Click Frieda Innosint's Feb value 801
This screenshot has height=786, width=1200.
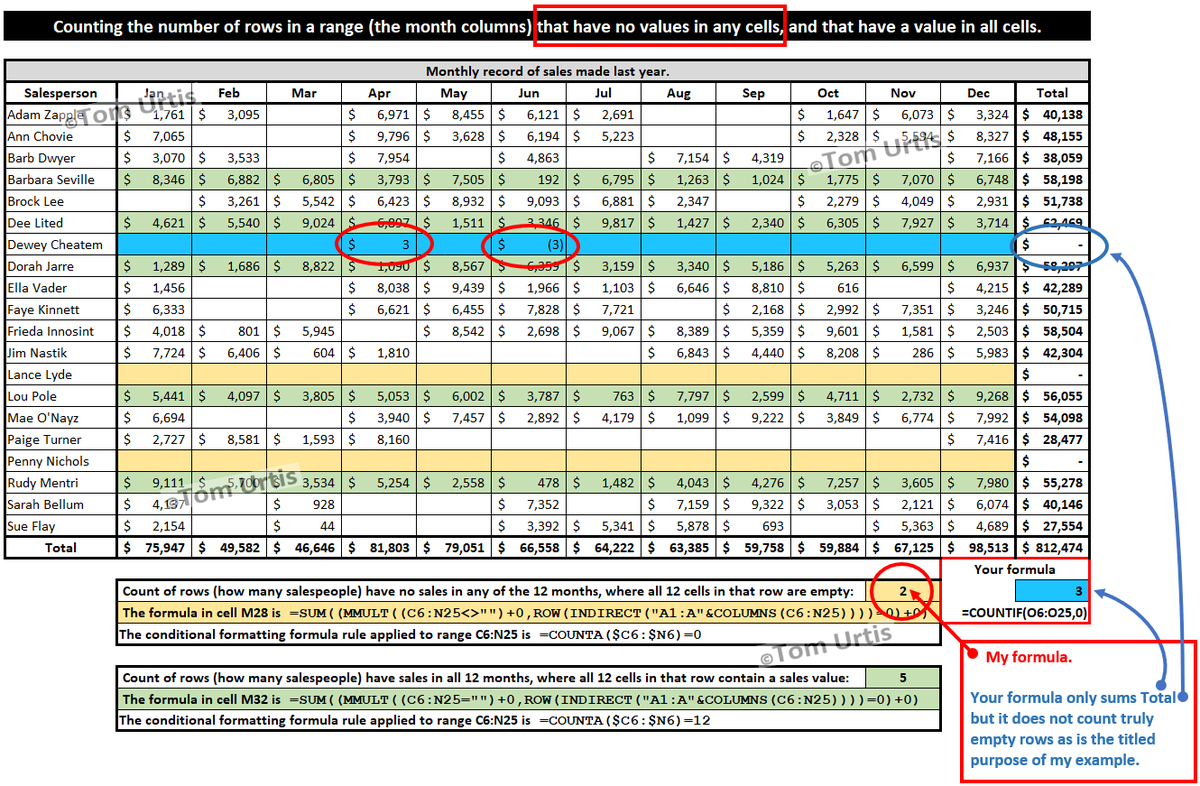tap(230, 331)
